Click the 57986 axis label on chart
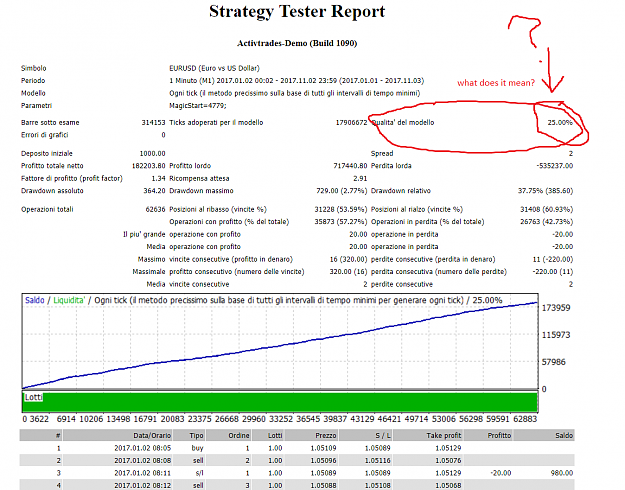 click(x=553, y=362)
